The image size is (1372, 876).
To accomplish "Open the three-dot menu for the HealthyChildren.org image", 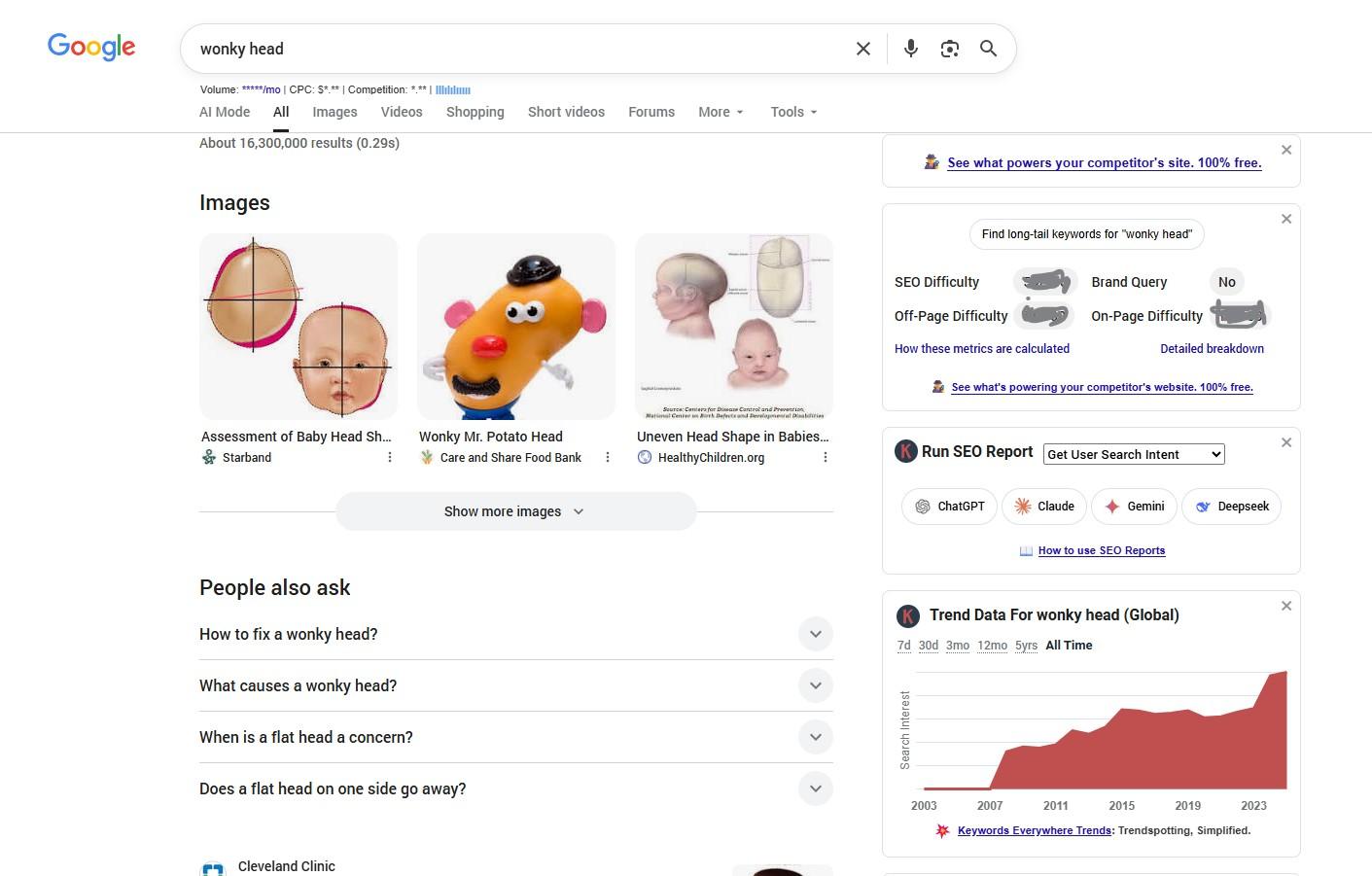I will tap(826, 457).
